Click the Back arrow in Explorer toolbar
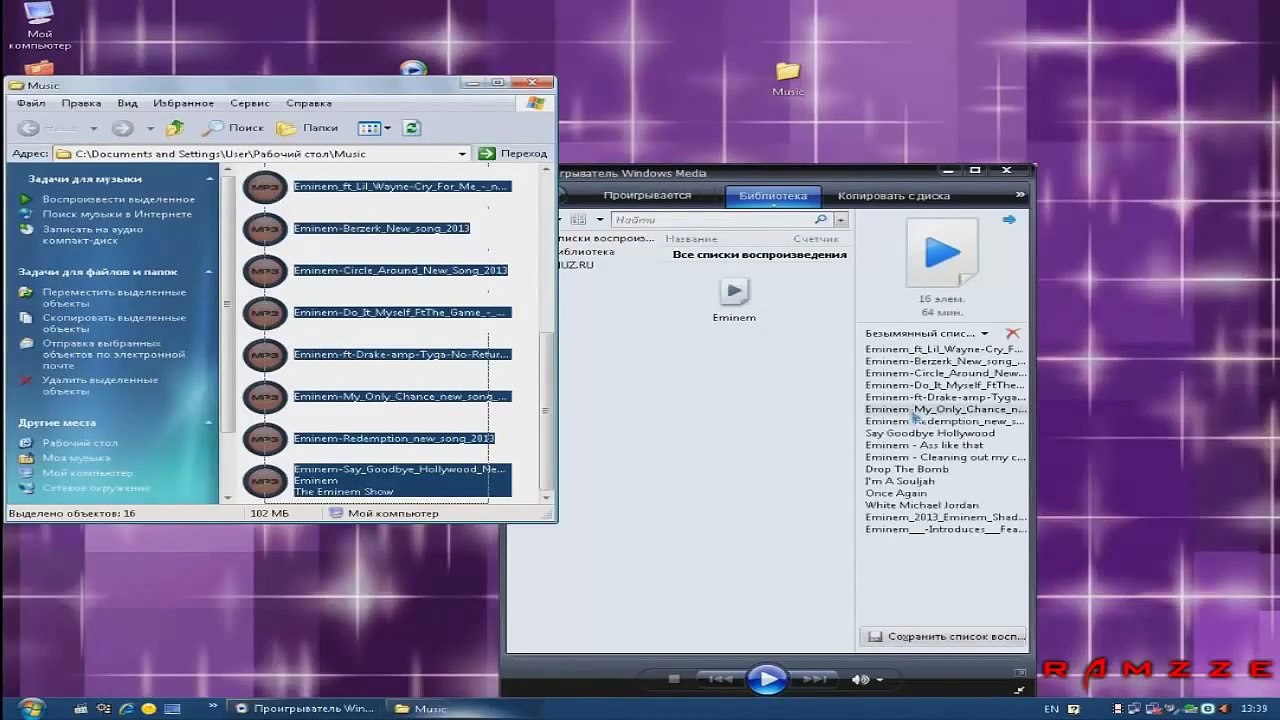 click(x=29, y=128)
